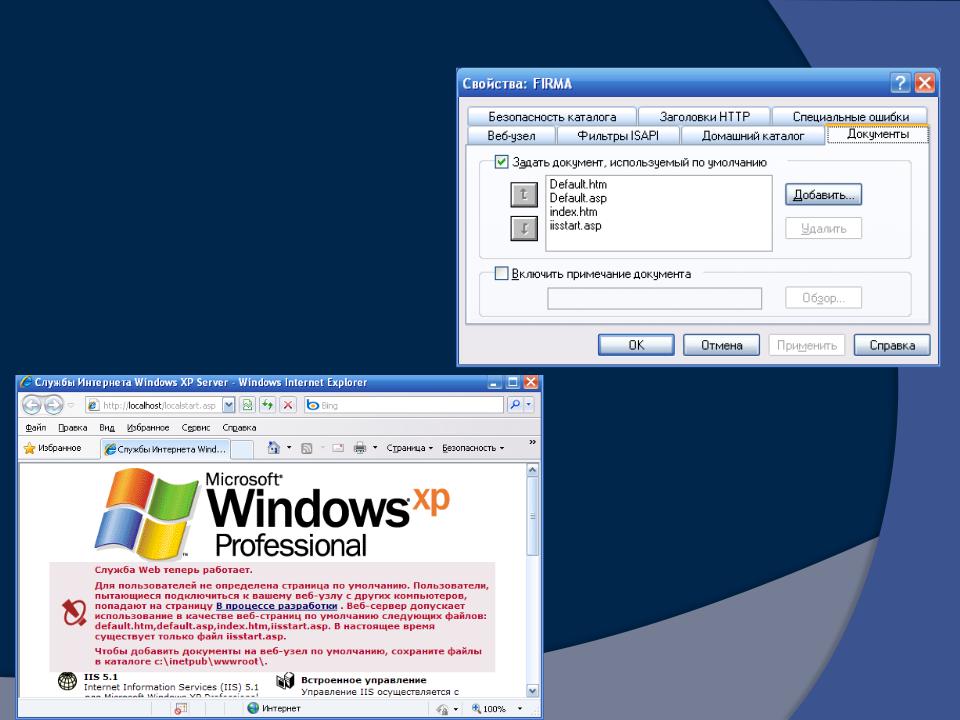Screen dimensions: 960x720
Task: Select Default.htm in the documents list
Action: (578, 184)
